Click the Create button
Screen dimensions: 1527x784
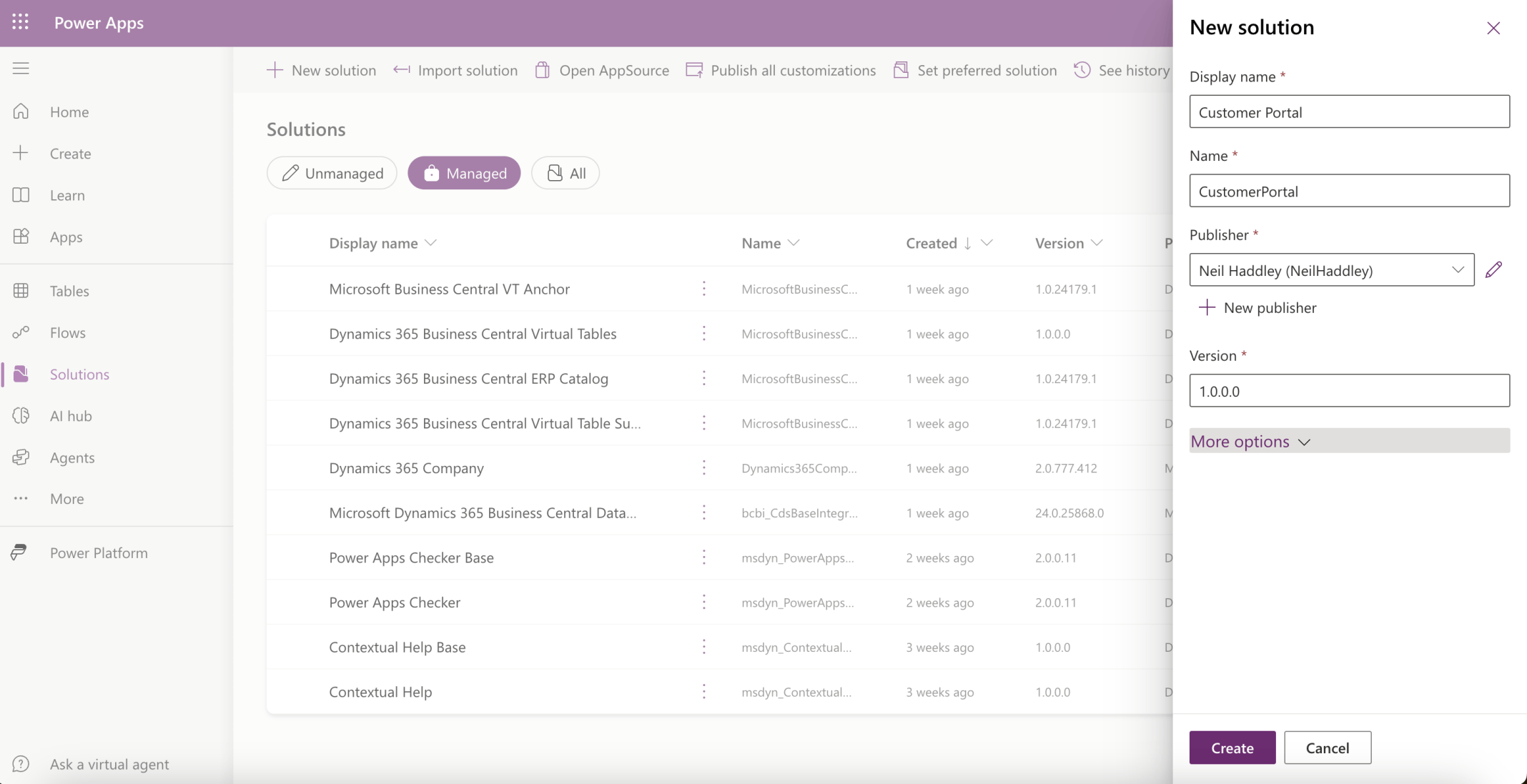point(1232,748)
